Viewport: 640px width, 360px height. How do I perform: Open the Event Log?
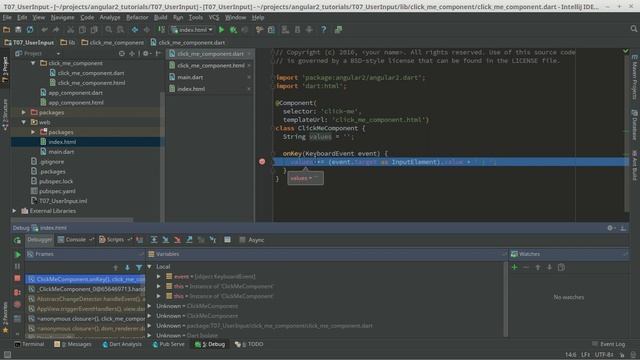[608, 344]
